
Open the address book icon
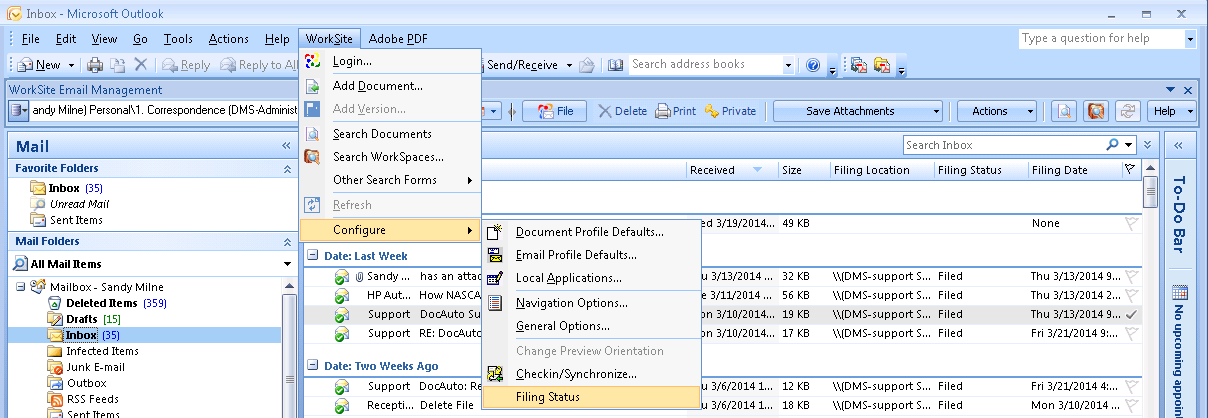[x=616, y=65]
